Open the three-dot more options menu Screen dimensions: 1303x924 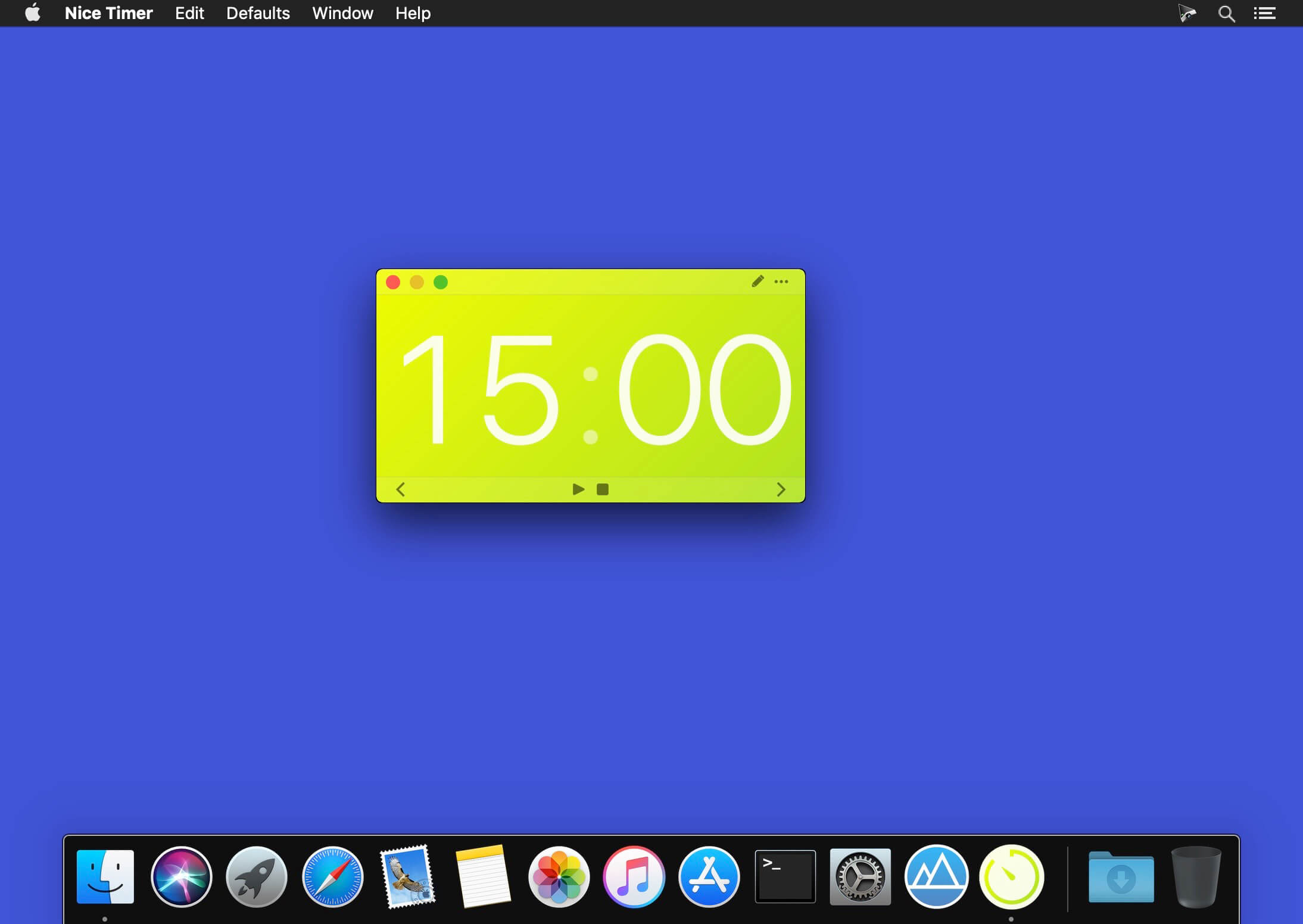[x=781, y=282]
